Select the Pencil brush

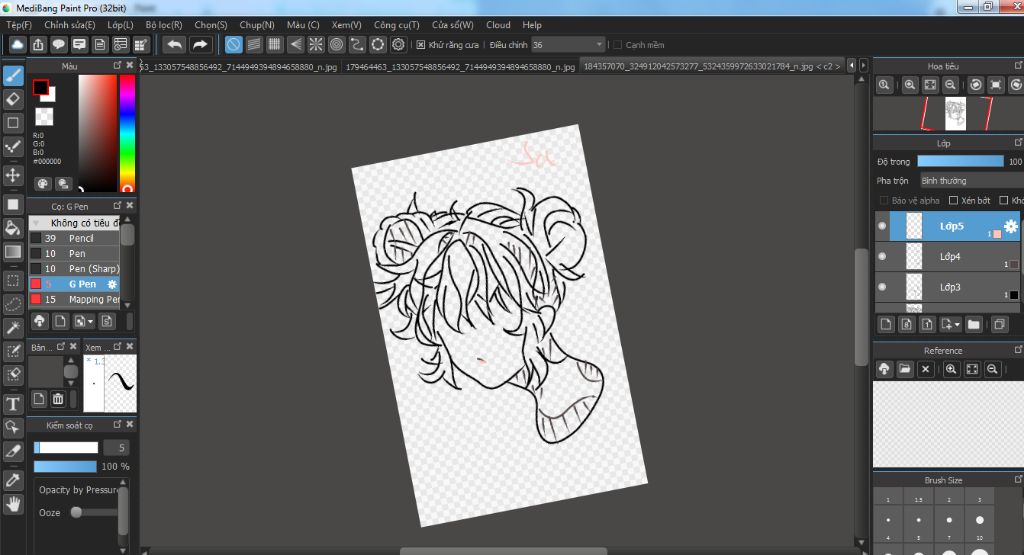click(74, 238)
